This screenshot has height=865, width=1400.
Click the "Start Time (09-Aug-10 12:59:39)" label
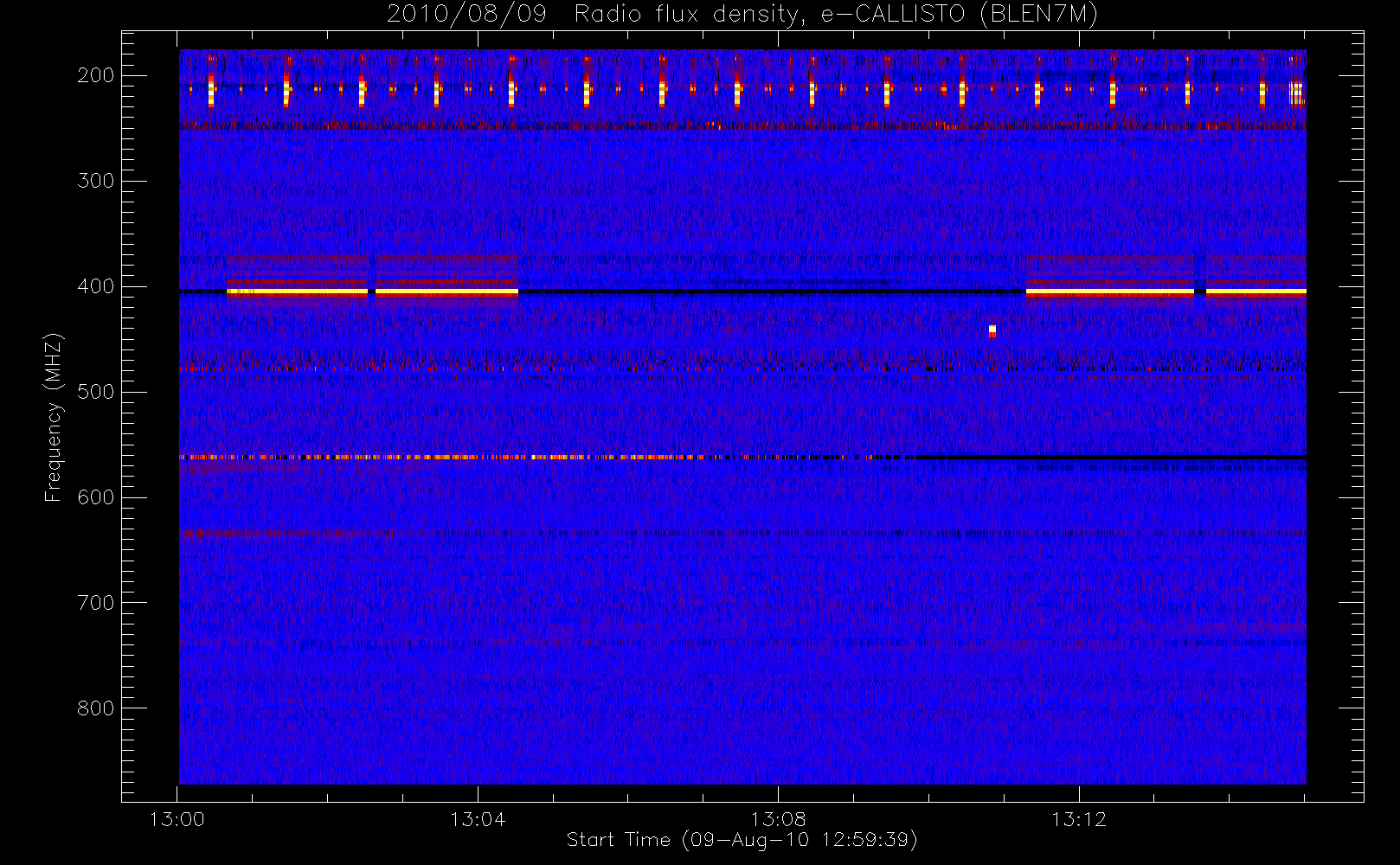pyautogui.click(x=742, y=840)
